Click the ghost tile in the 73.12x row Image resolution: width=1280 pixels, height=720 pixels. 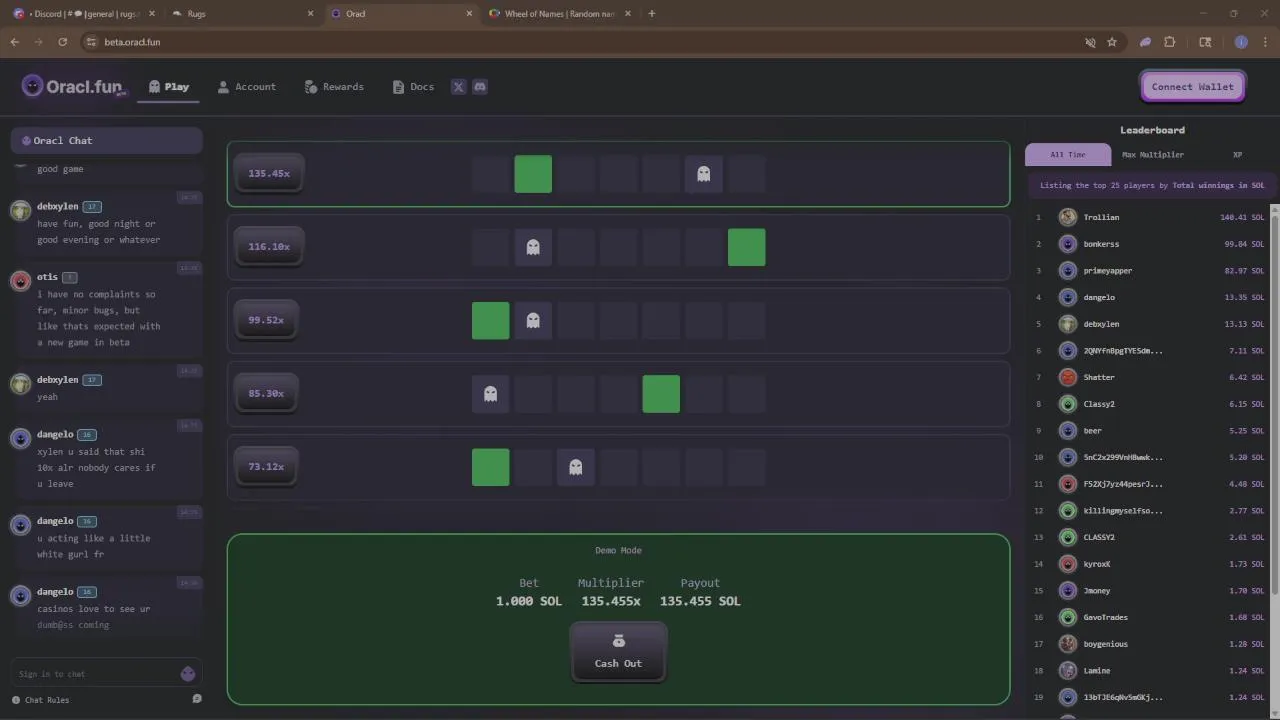[x=575, y=467]
